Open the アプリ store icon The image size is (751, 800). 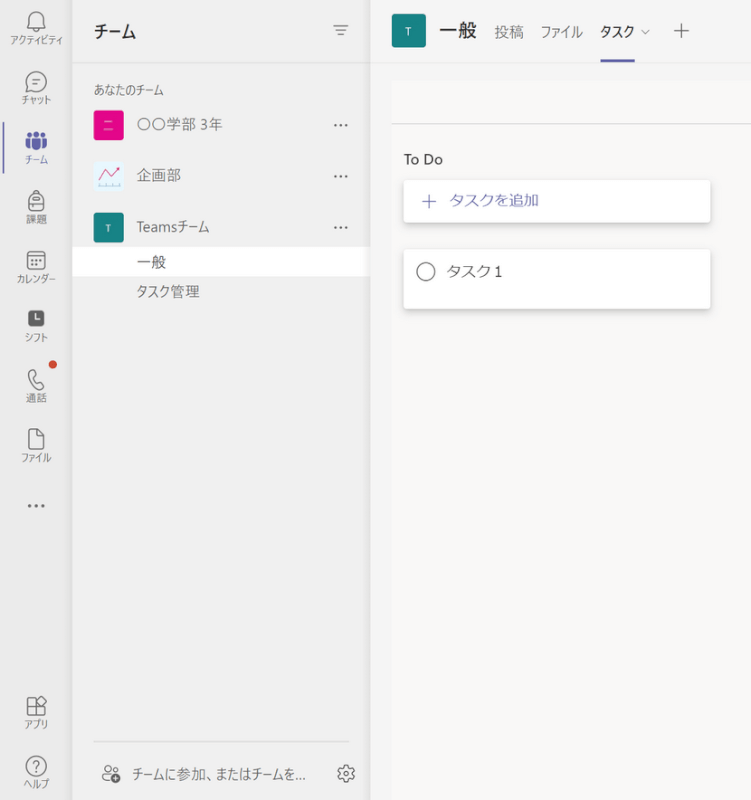36,706
